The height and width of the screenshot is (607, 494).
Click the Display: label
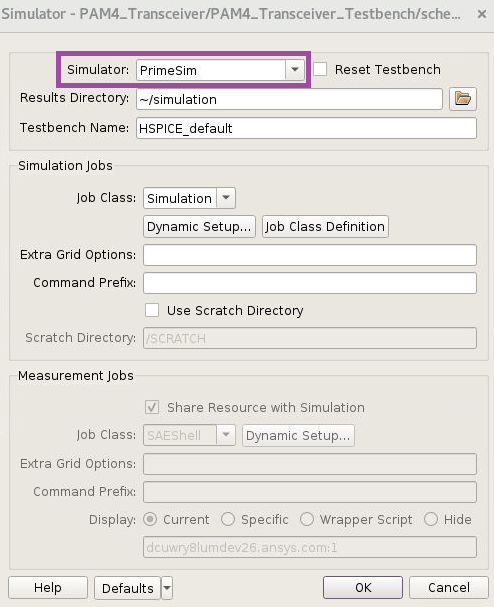click(112, 520)
